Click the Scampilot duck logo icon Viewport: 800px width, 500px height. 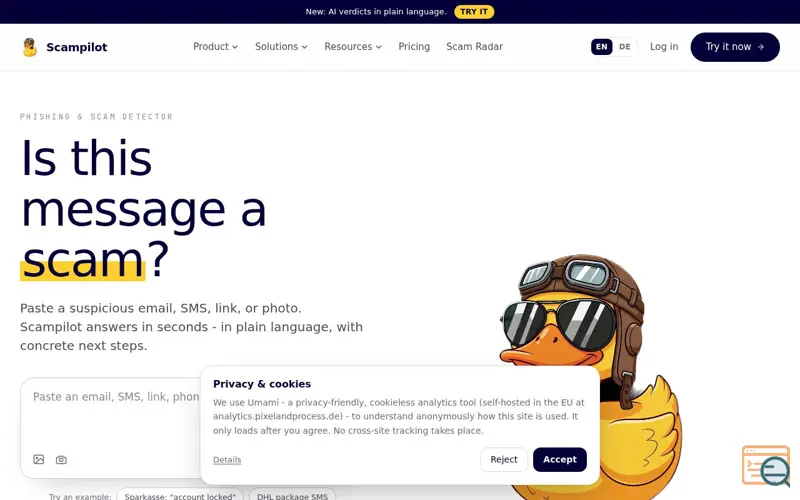point(30,47)
